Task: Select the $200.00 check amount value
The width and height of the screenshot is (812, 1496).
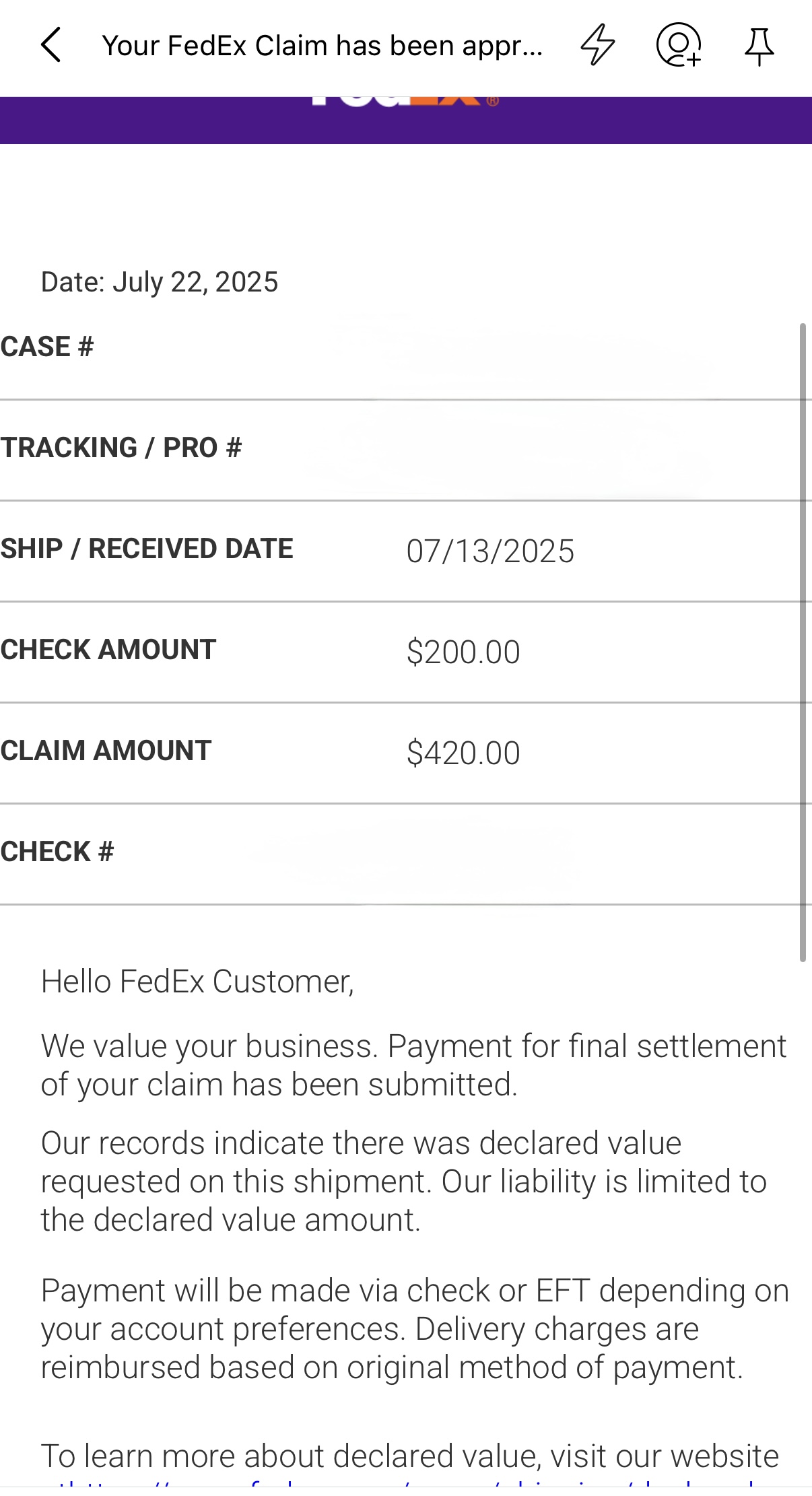Action: click(463, 652)
